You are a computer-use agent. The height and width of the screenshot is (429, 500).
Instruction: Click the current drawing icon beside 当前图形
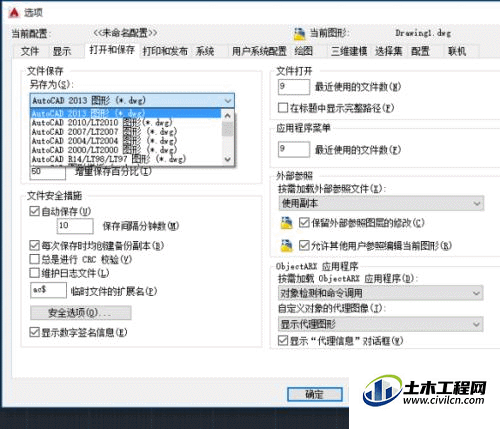point(299,33)
